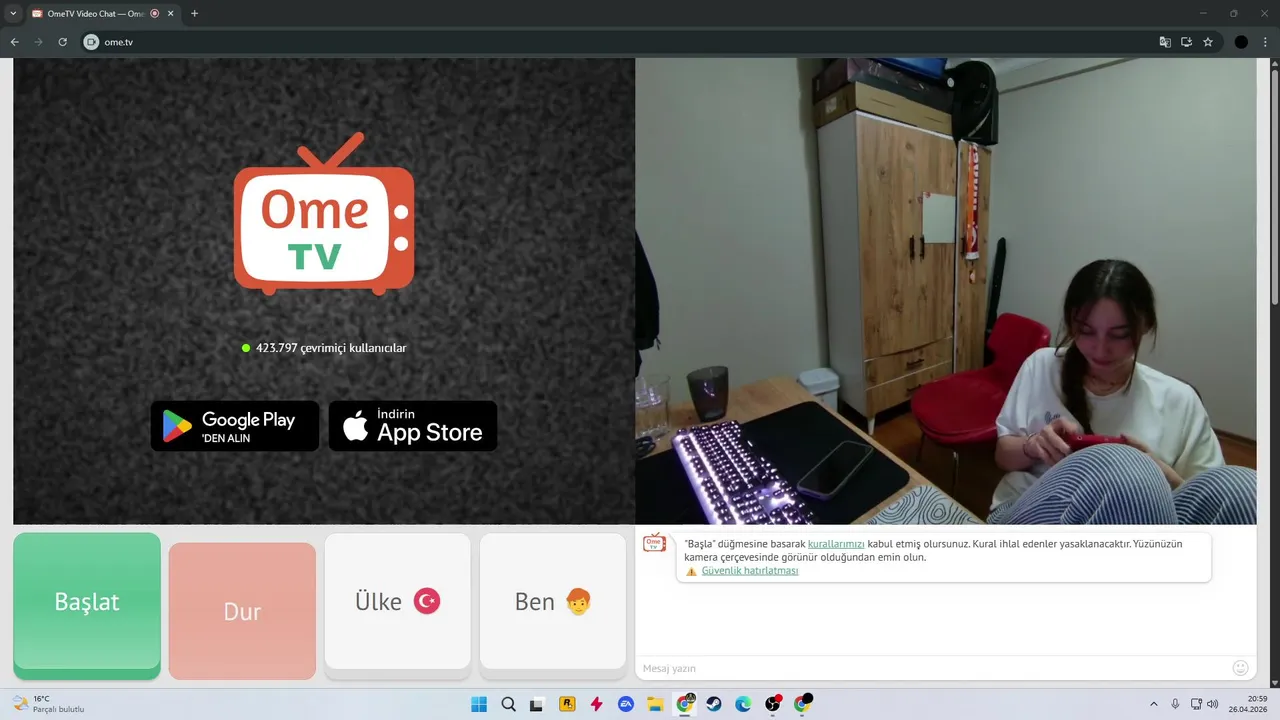Reload the ome.tv page

click(x=63, y=42)
